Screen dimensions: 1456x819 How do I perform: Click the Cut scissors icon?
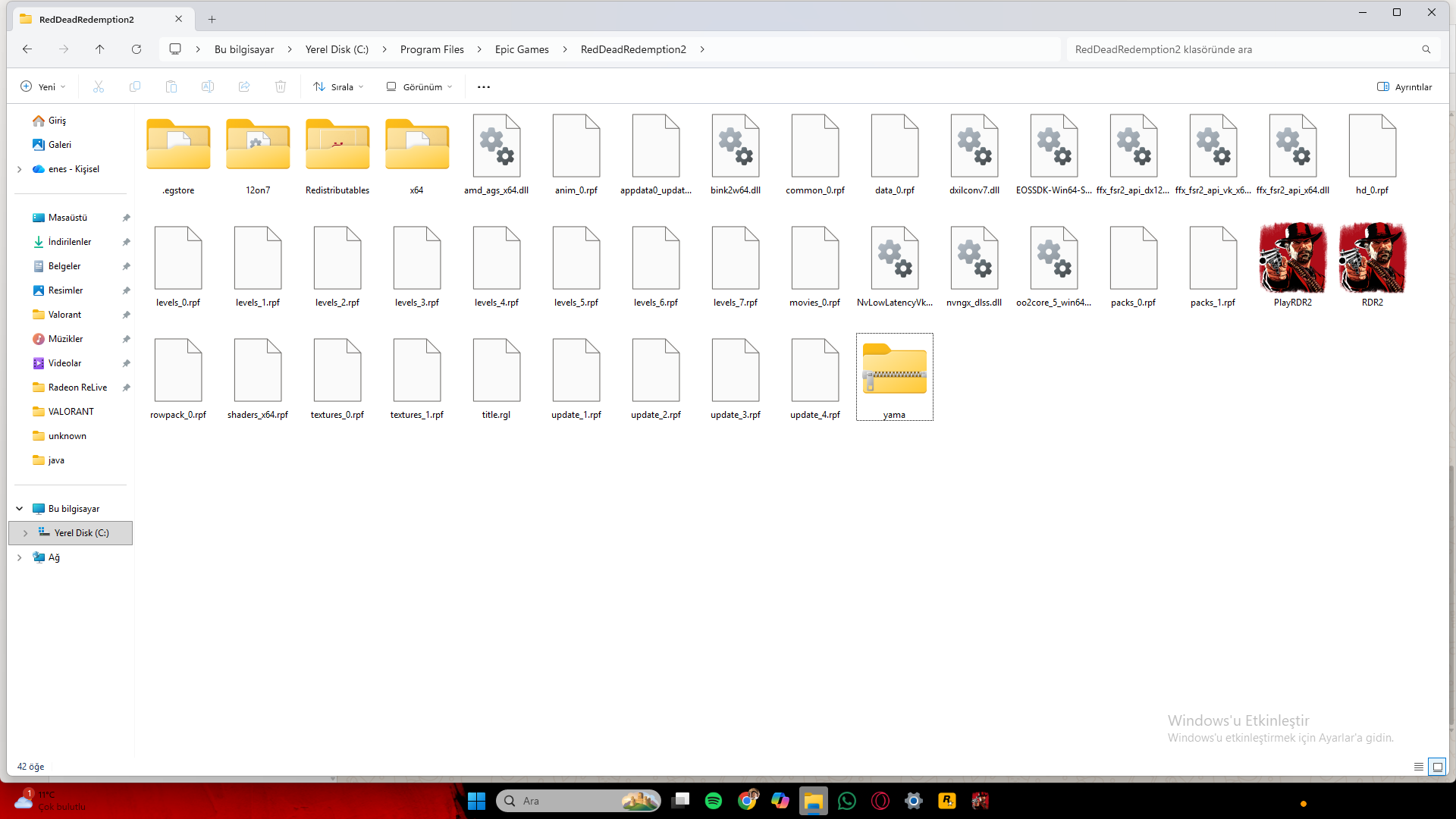pos(99,86)
